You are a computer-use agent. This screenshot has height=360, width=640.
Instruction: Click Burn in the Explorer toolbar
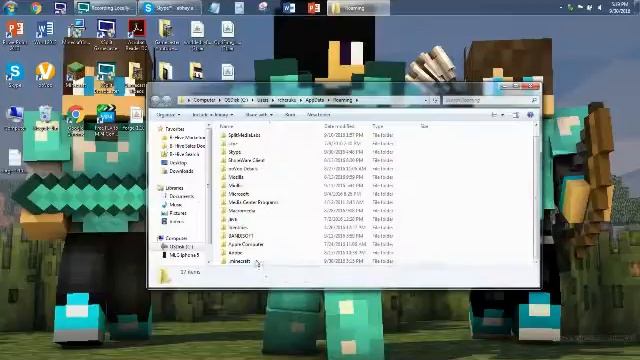tap(290, 115)
